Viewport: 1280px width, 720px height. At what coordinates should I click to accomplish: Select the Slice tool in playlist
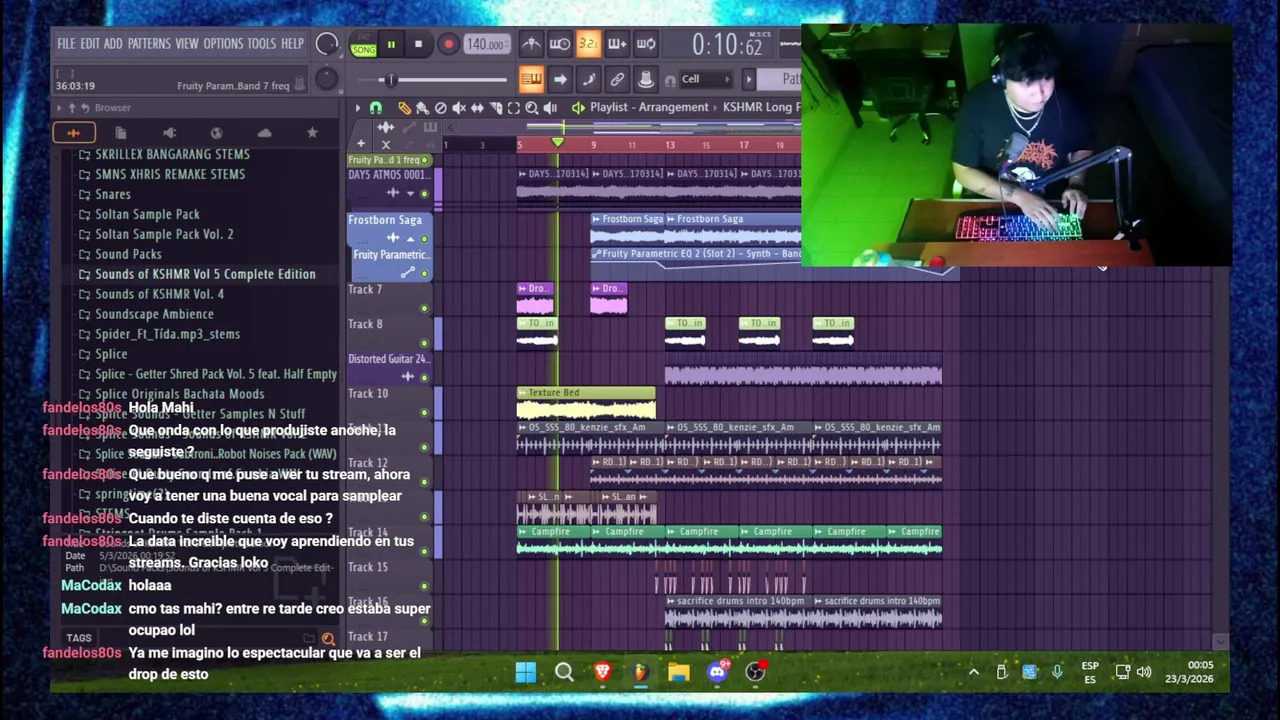[495, 108]
